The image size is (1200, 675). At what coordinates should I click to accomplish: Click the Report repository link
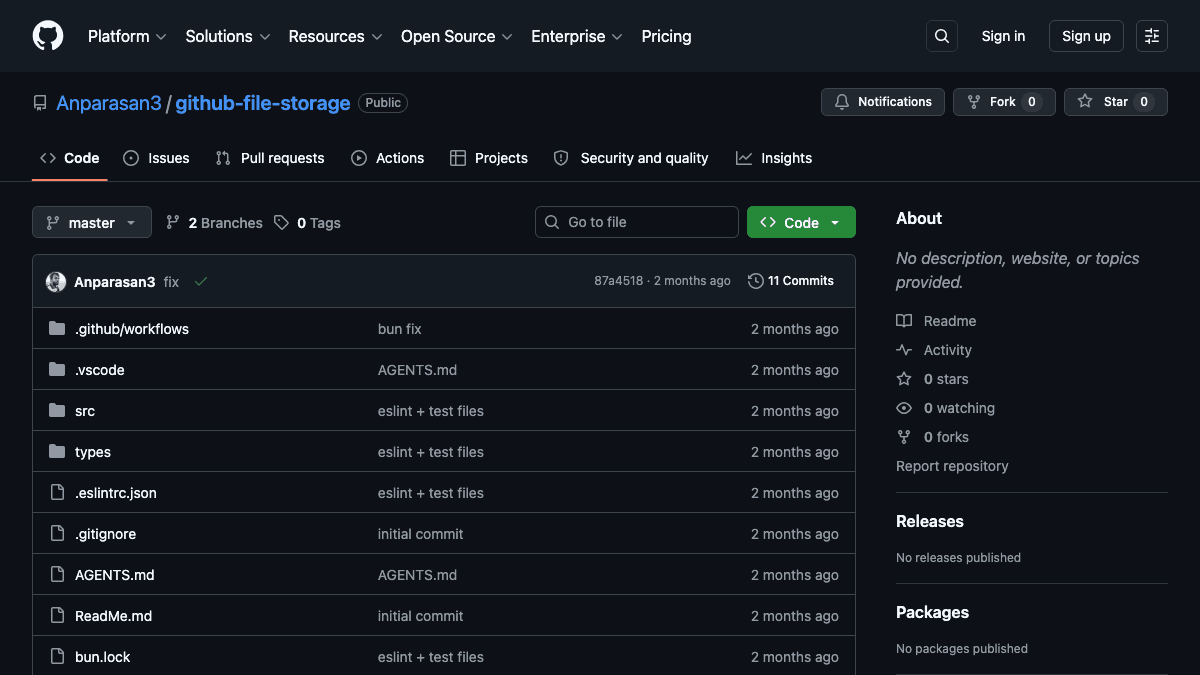[952, 466]
